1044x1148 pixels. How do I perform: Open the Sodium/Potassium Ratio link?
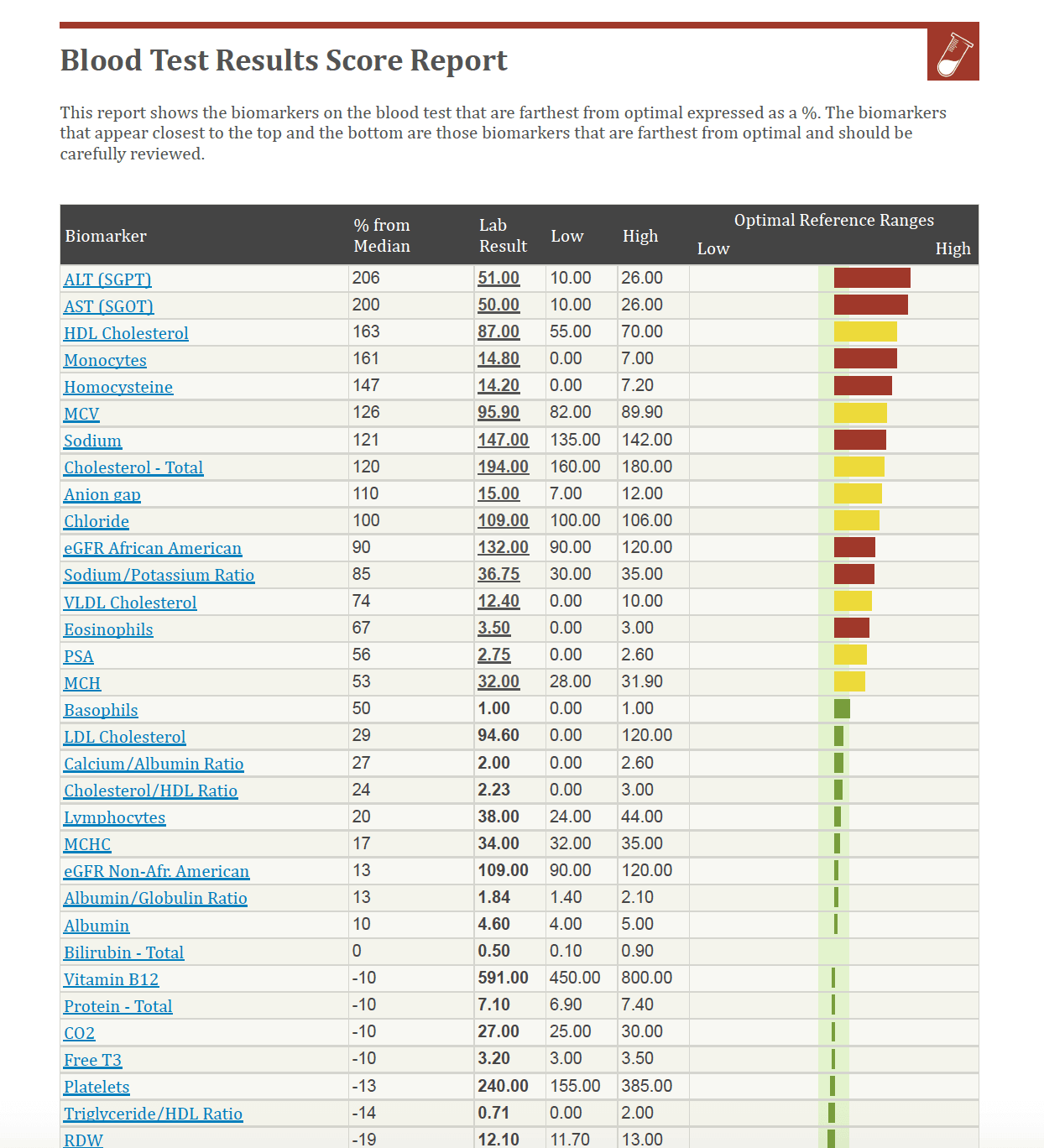click(159, 575)
